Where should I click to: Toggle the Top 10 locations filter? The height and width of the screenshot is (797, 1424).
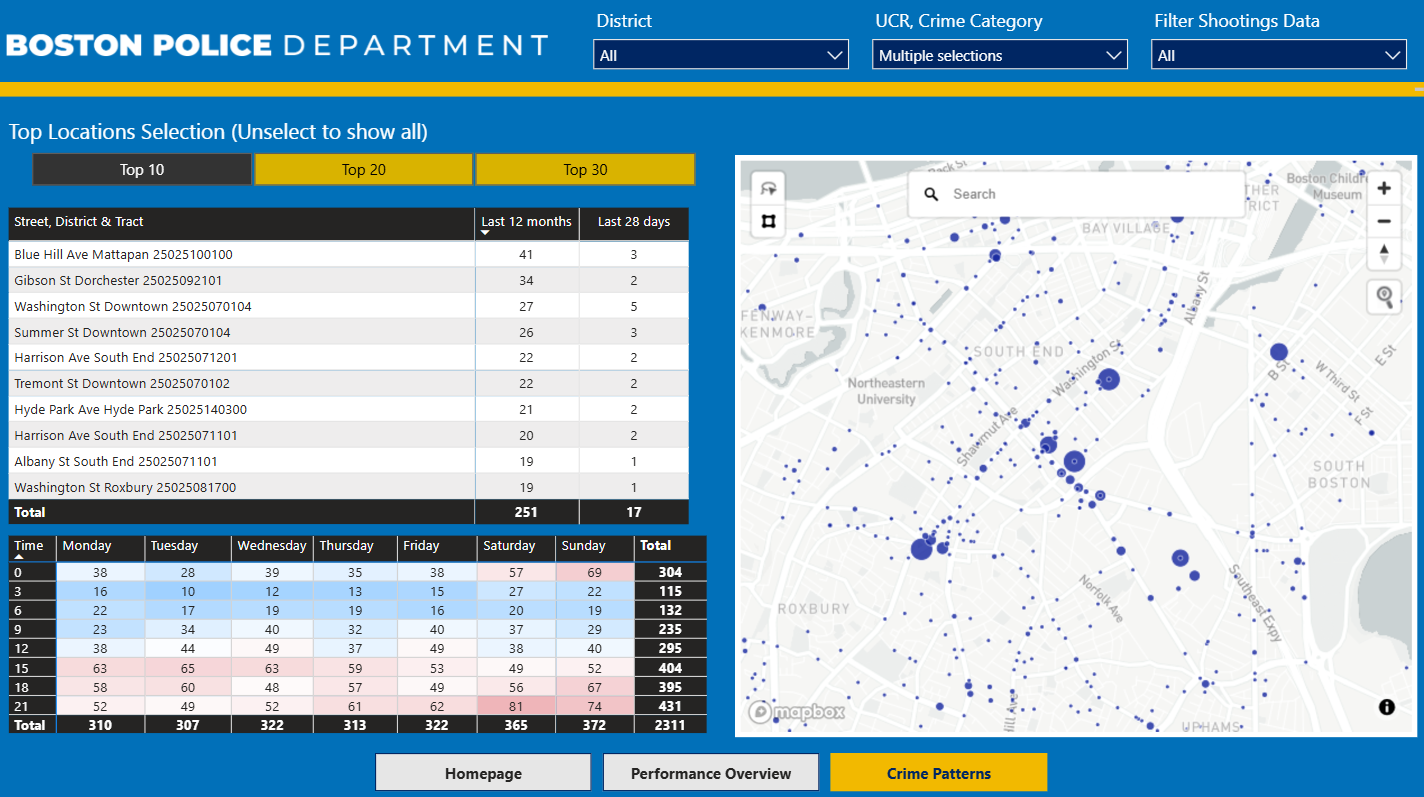coord(142,169)
